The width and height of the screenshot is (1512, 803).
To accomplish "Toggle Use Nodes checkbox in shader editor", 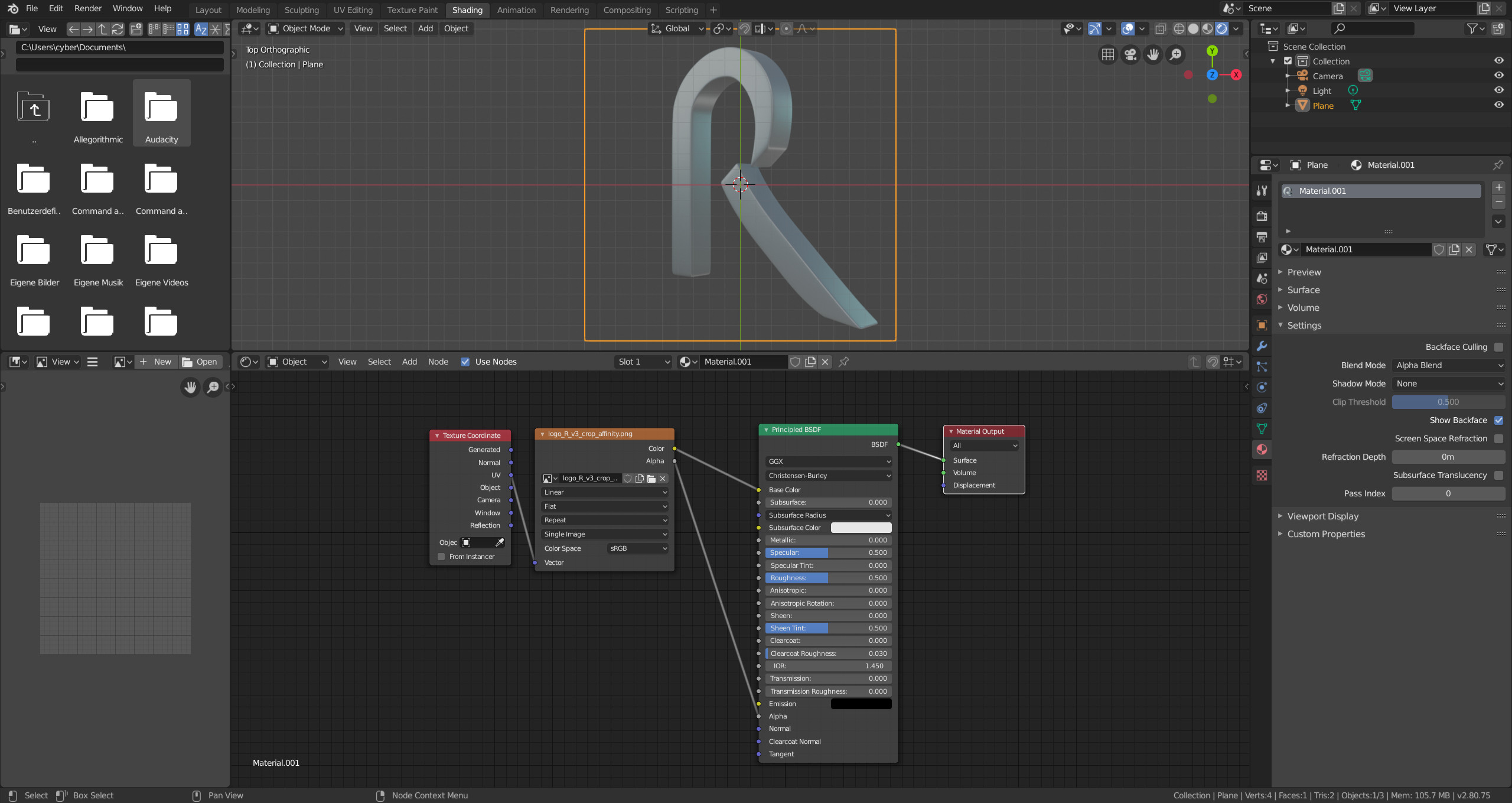I will (465, 361).
